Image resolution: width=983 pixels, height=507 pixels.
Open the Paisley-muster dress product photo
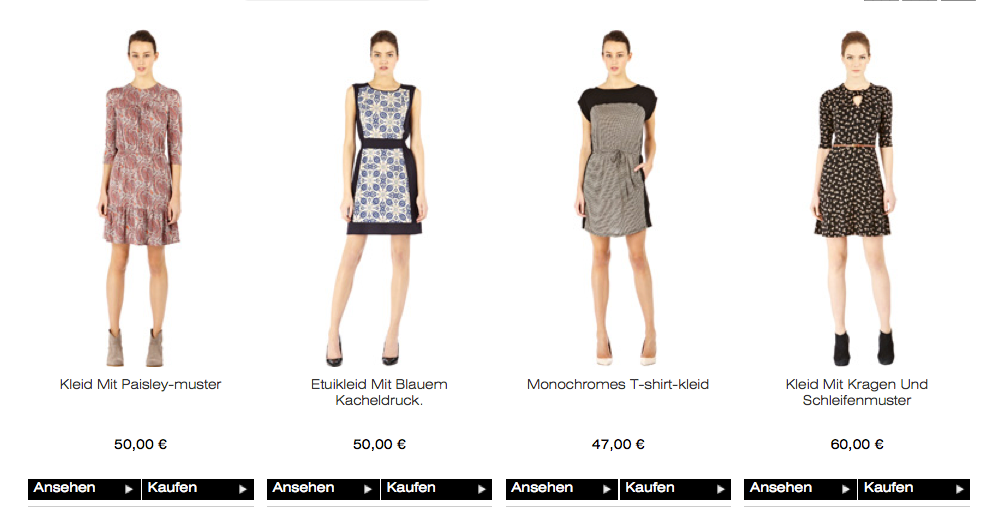(x=141, y=198)
